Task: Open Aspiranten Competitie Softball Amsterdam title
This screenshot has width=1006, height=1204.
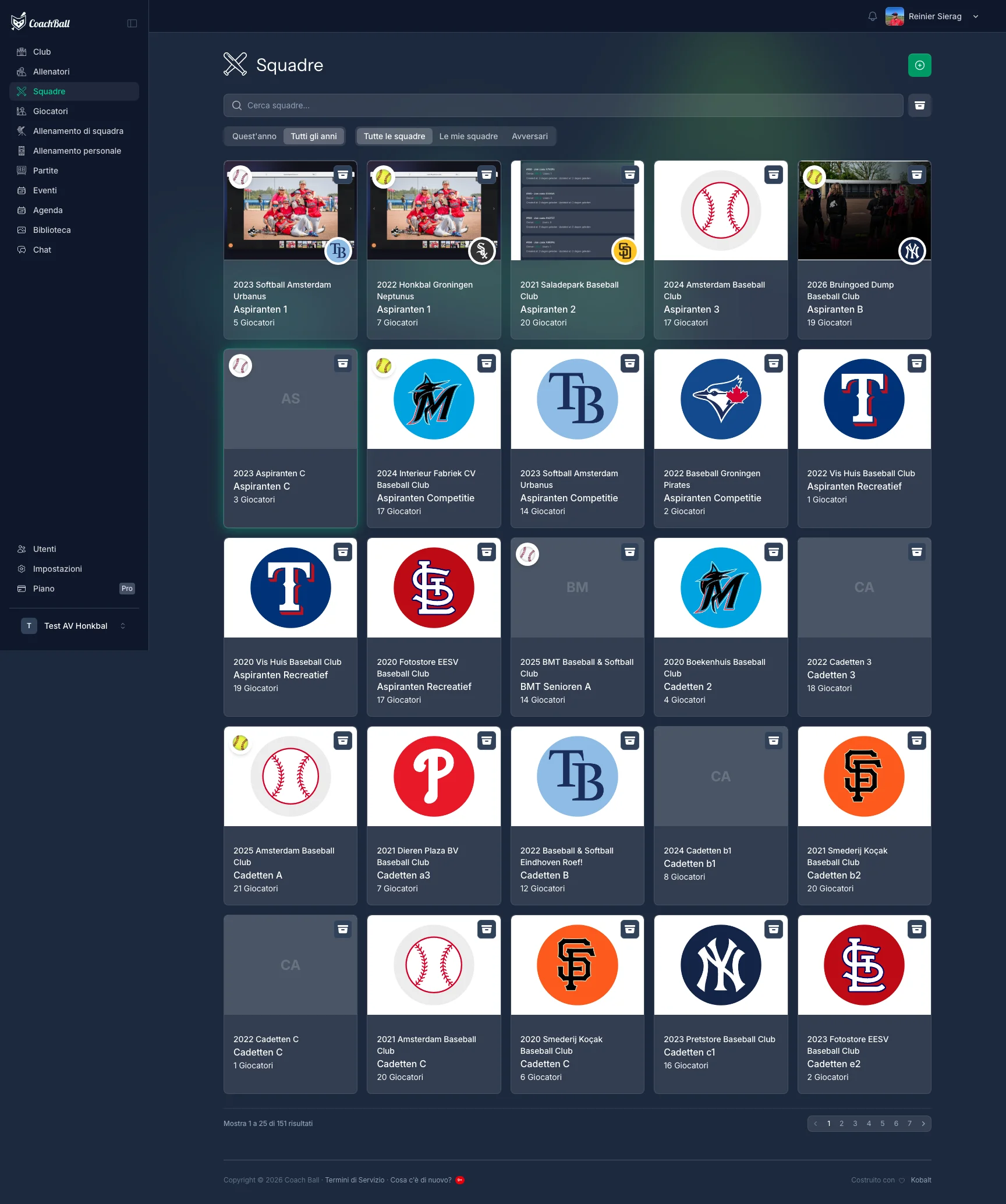Action: (x=569, y=498)
